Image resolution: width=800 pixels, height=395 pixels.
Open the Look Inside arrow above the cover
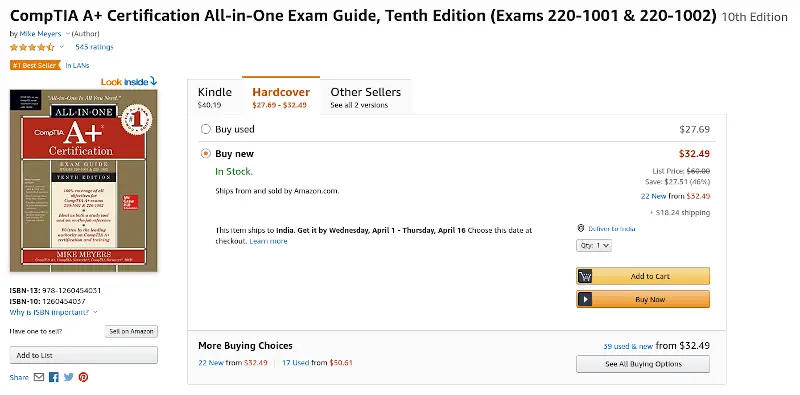click(x=154, y=81)
